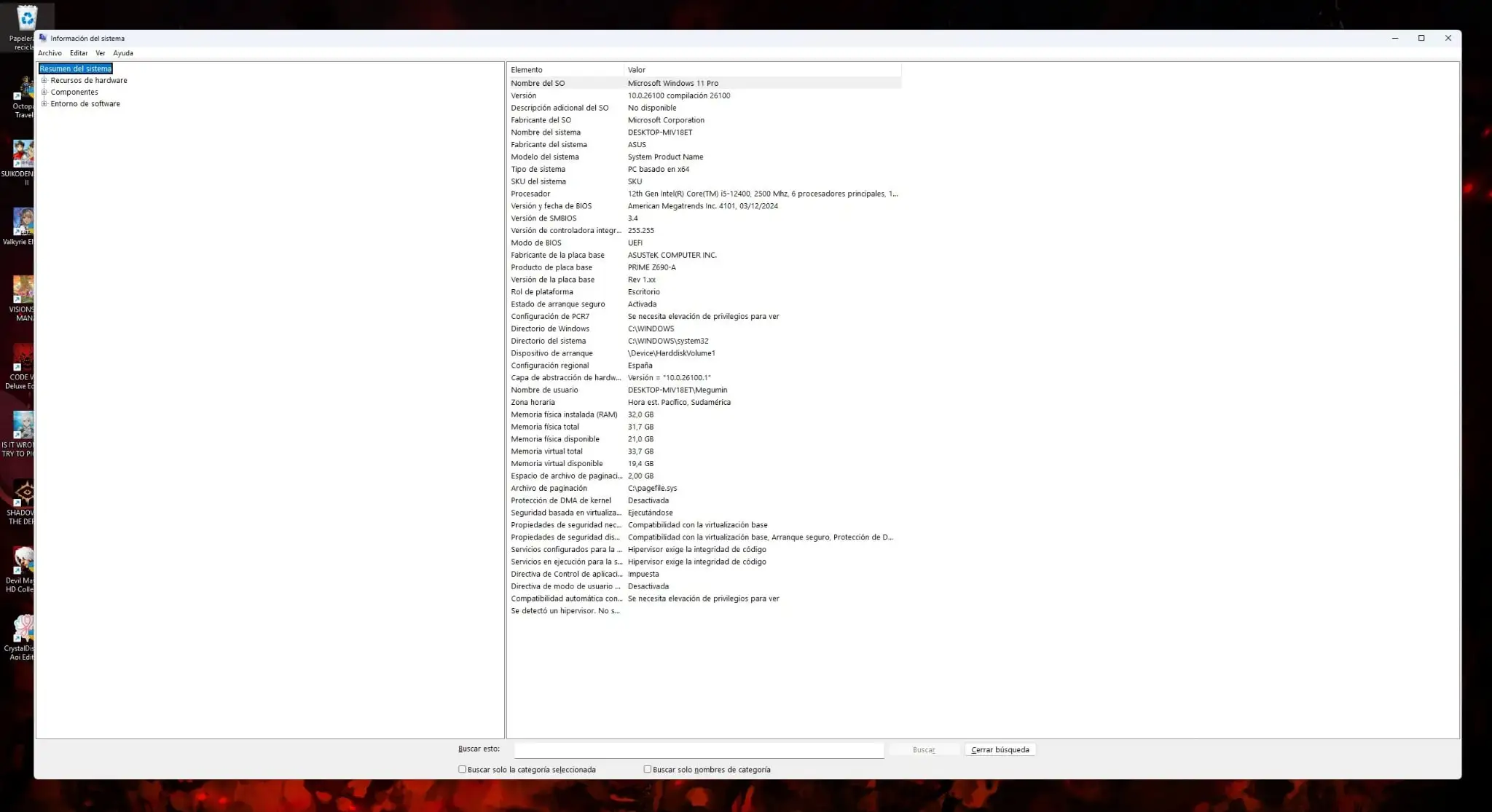Click the Elemento column header

click(565, 70)
